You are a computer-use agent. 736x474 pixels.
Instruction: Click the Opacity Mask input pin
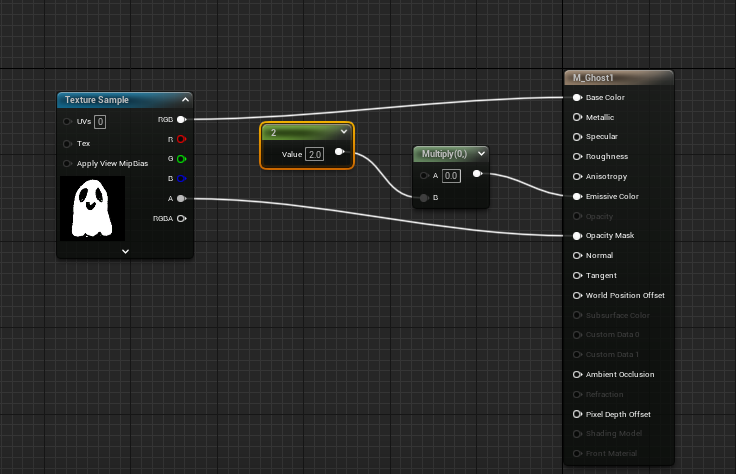[578, 236]
